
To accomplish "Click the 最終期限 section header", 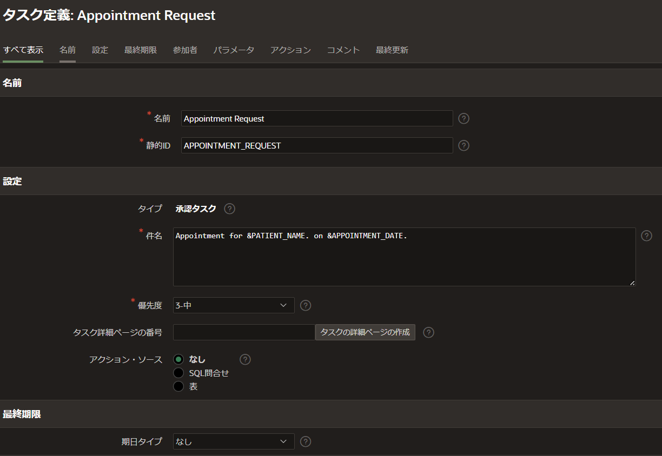I will [22, 414].
